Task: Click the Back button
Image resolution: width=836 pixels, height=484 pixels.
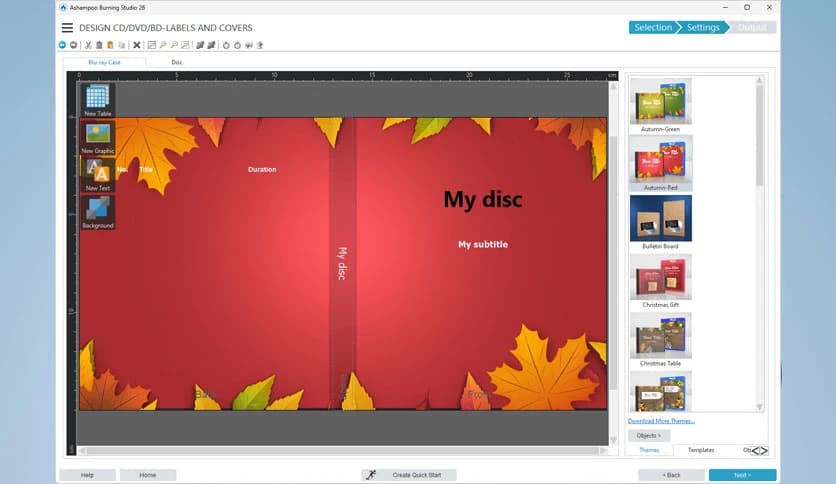Action: [672, 475]
